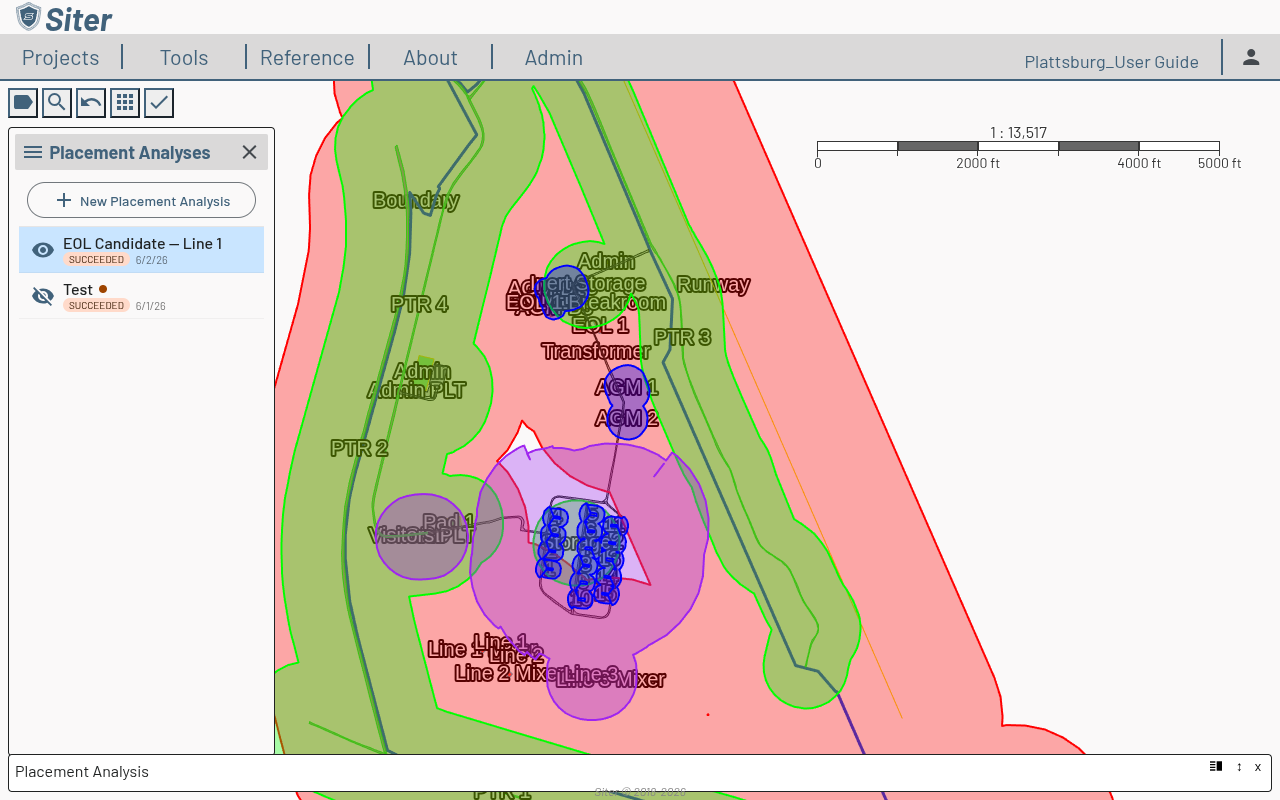Click the Boundary map label

click(x=416, y=200)
